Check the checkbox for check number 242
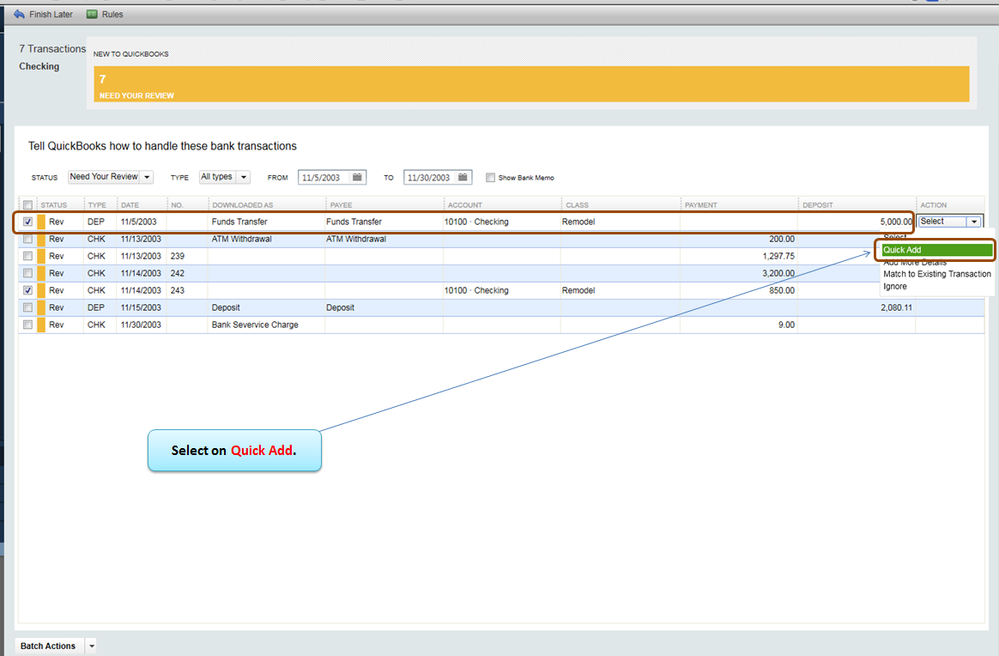Viewport: 999px width, 656px height. pyautogui.click(x=27, y=273)
